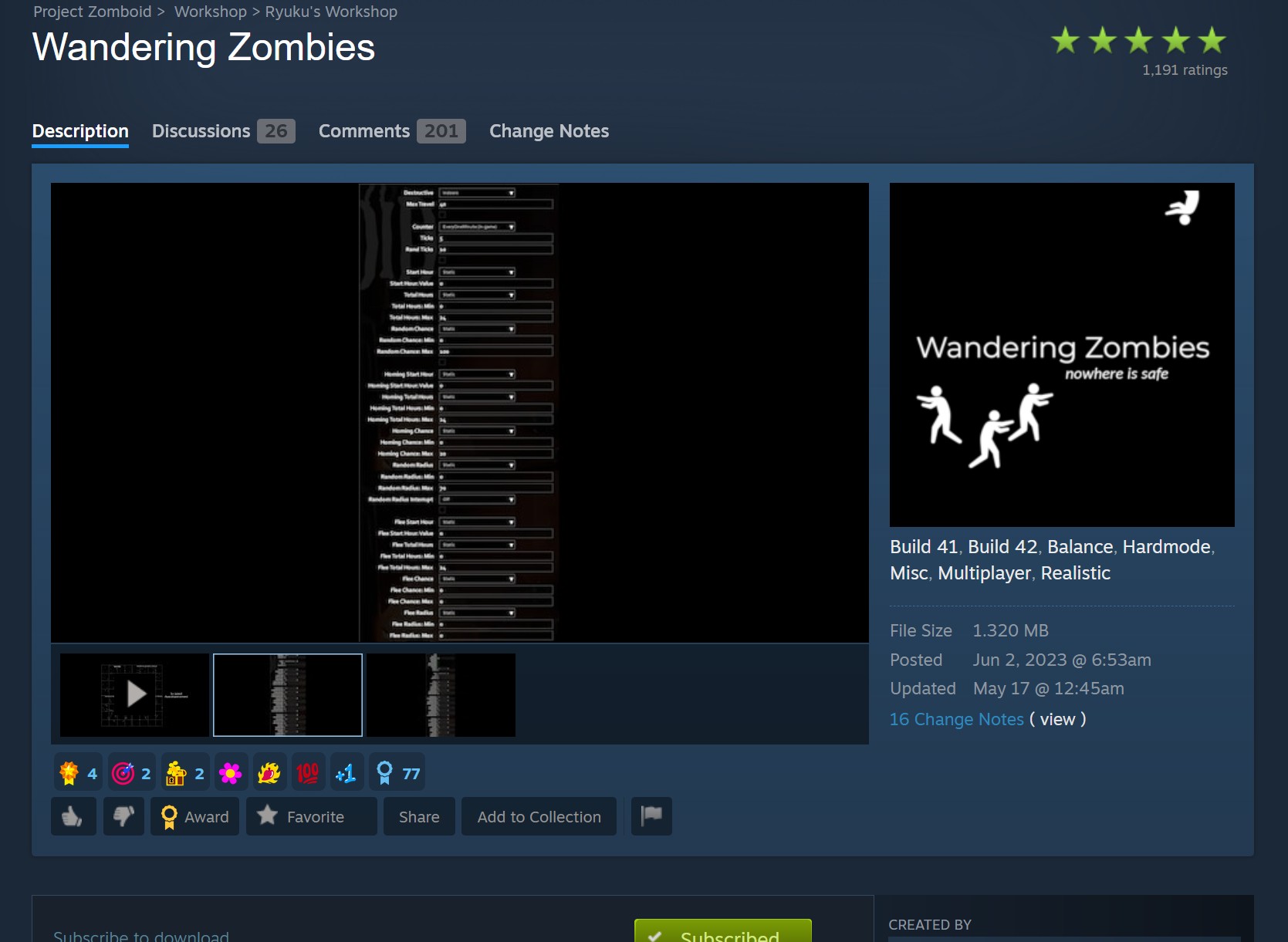The width and height of the screenshot is (1288, 942).
Task: Select the third screenshot thumbnail
Action: 441,695
